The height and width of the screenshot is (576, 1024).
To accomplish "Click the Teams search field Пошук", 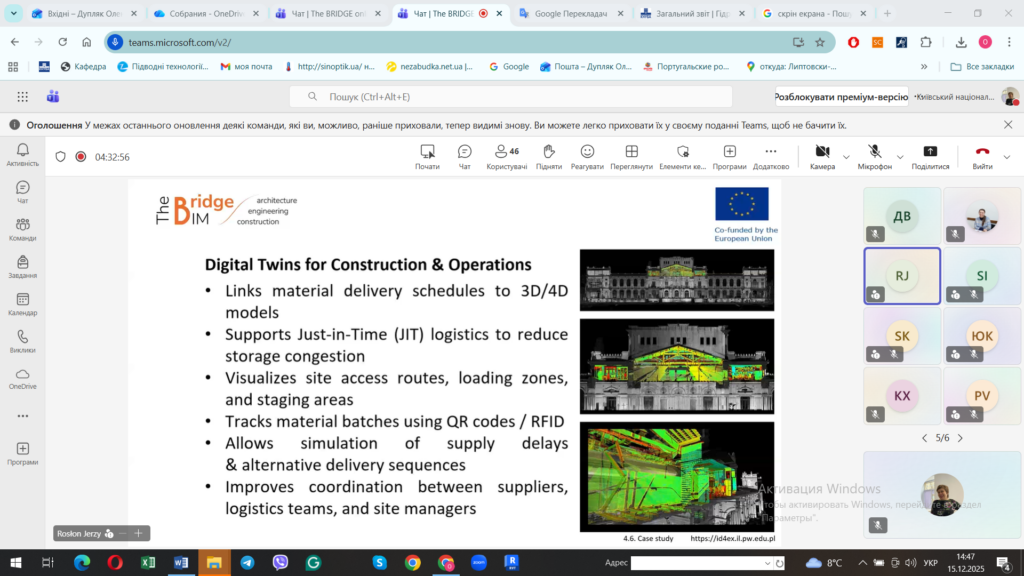I will click(x=510, y=97).
